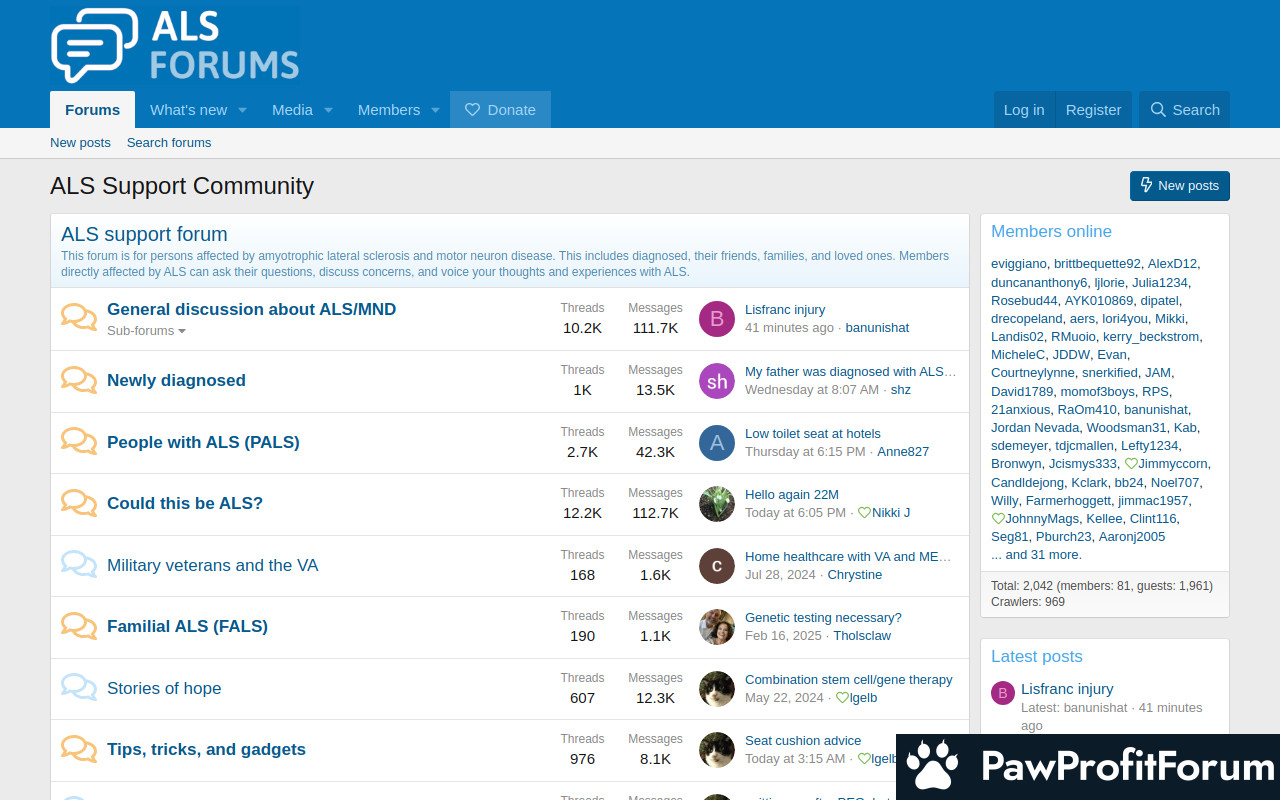Click the cat avatar beside Combination stem cell thread
1280x800 pixels.
pyautogui.click(x=717, y=689)
